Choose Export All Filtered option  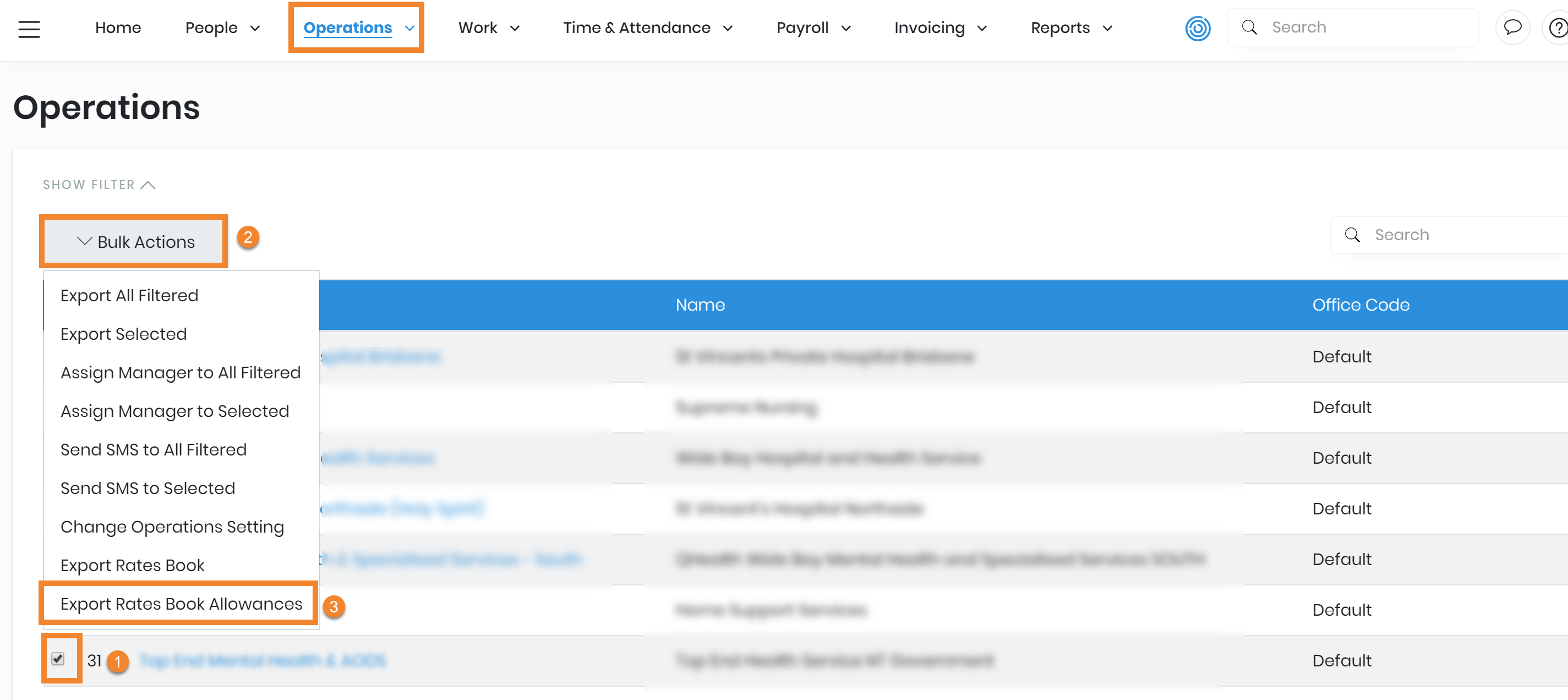tap(129, 295)
